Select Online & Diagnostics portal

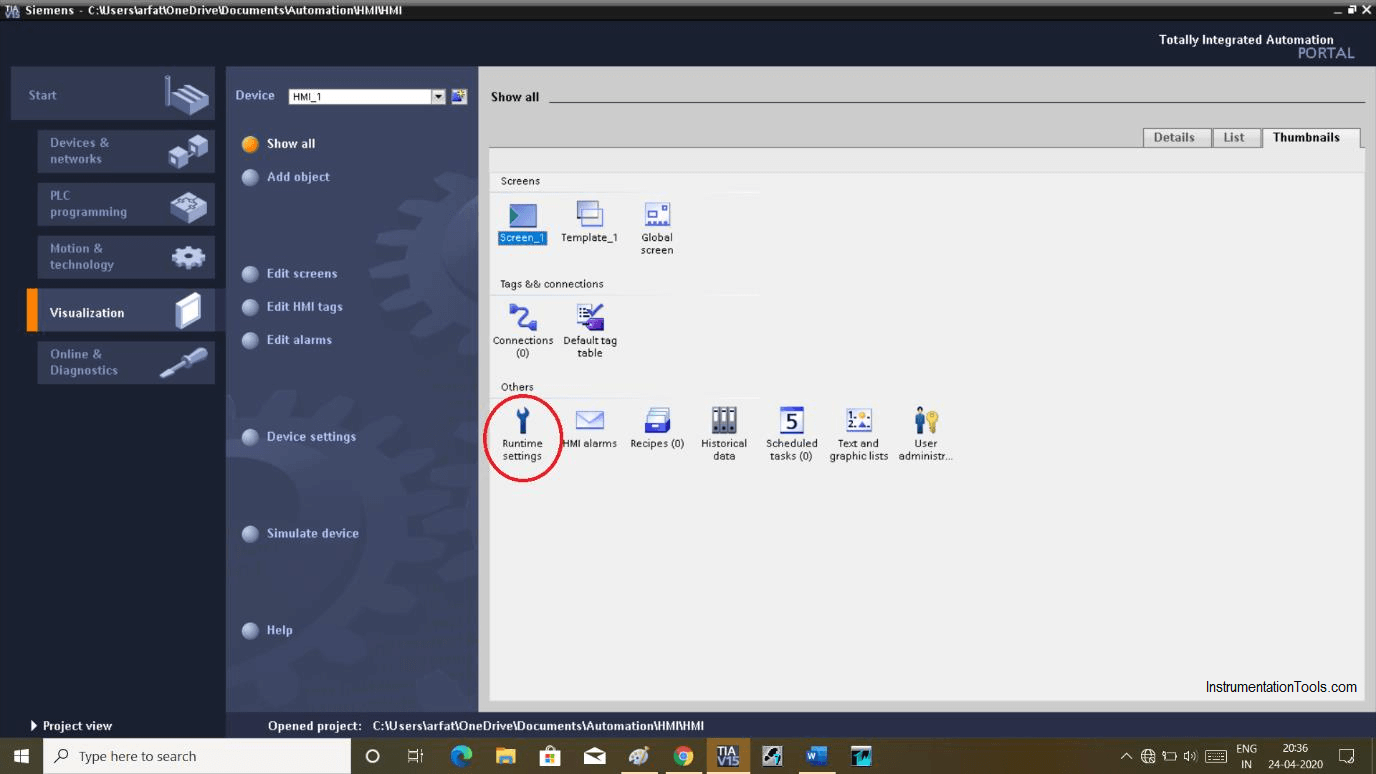tap(126, 362)
